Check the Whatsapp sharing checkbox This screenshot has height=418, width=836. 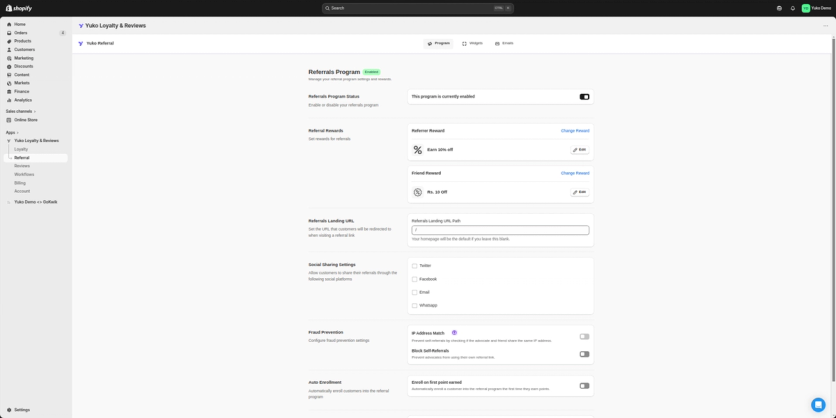(414, 306)
